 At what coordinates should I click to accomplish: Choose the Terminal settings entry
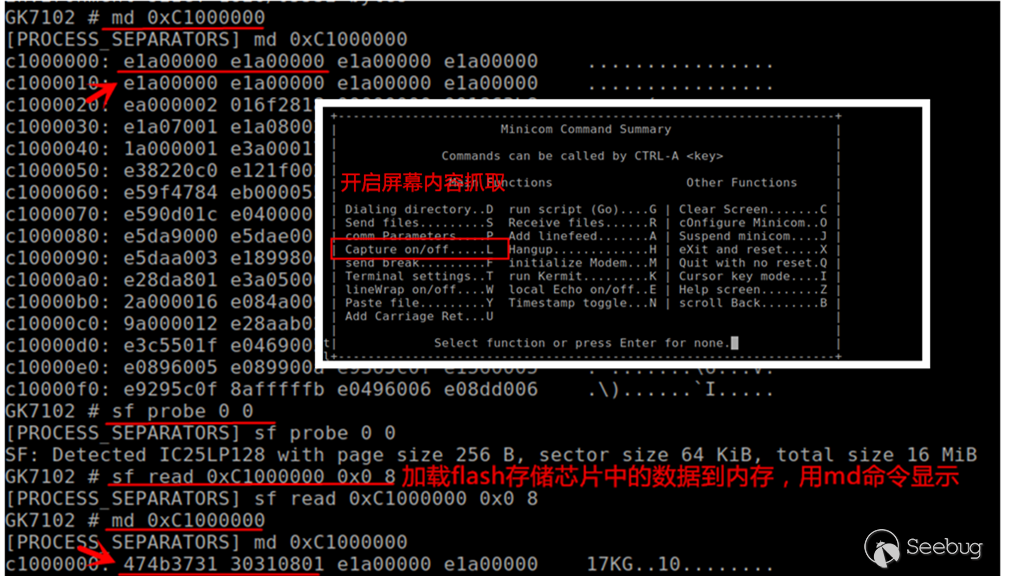coord(419,276)
